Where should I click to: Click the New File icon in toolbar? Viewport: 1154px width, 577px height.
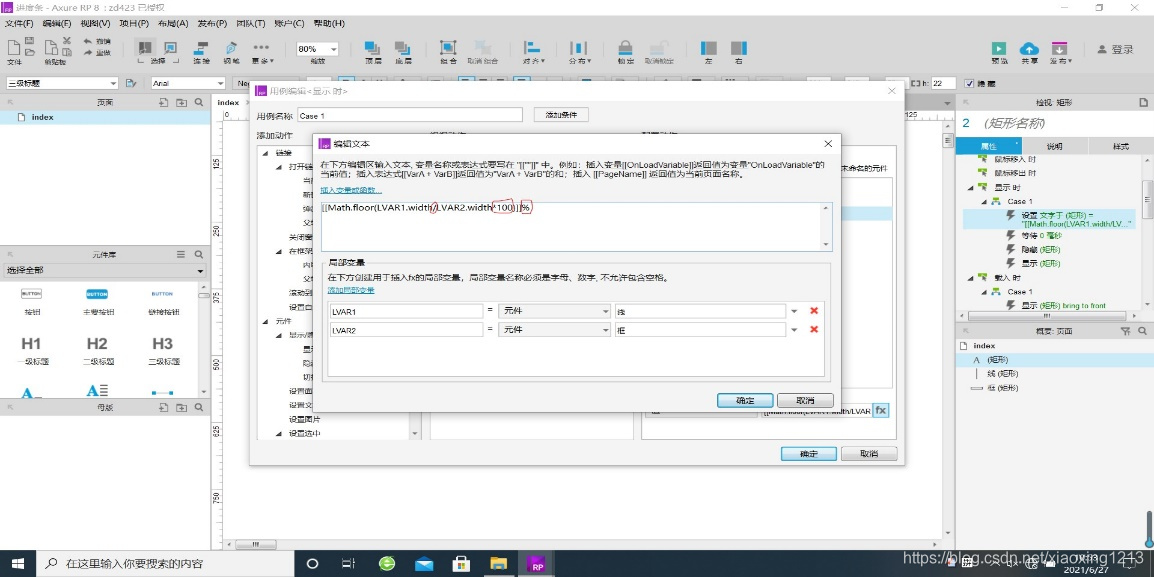(x=14, y=46)
